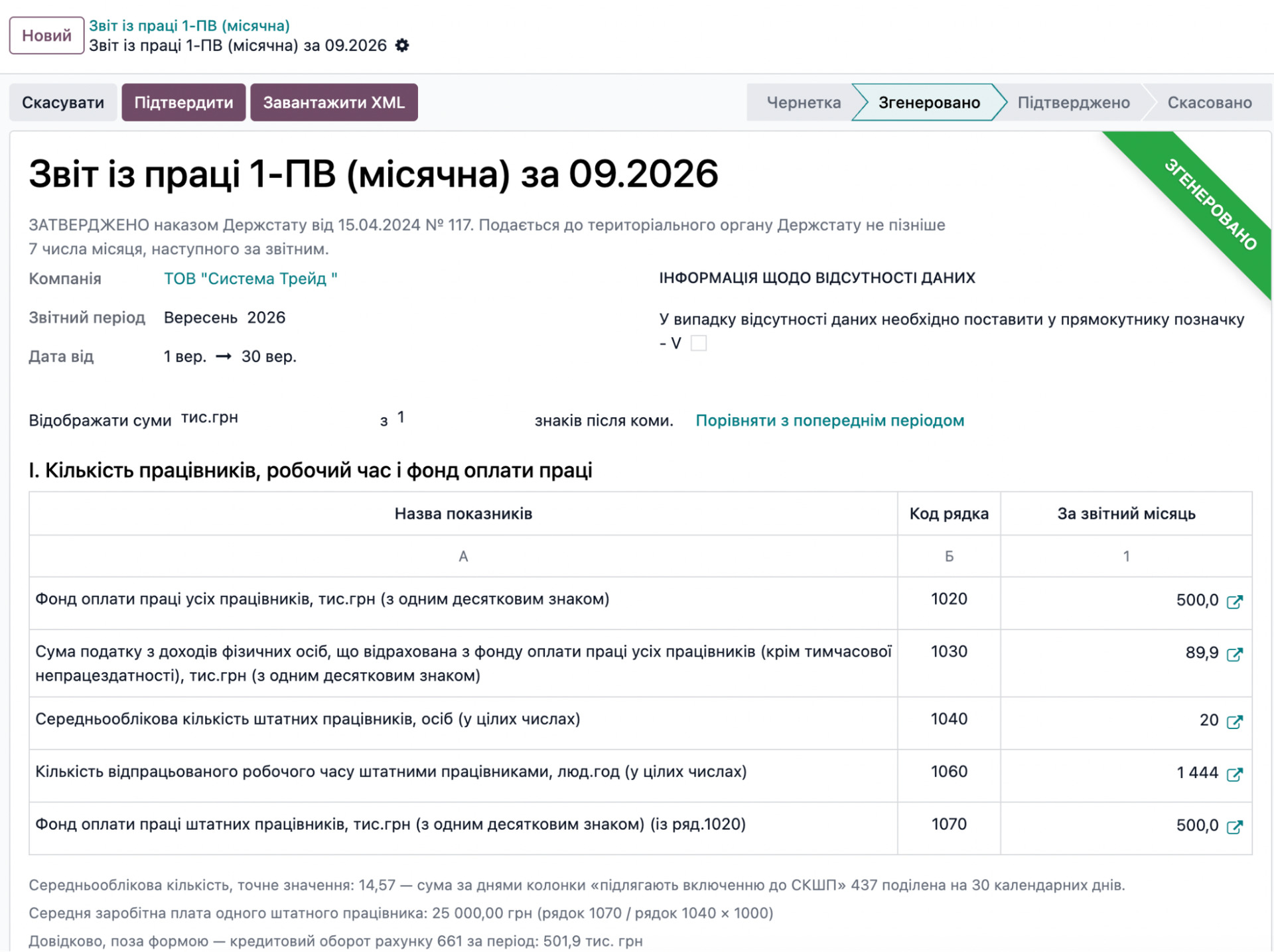Click the Середньооблікова кількість штатних працівників row label
Image resolution: width=1274 pixels, height=952 pixels.
click(307, 719)
